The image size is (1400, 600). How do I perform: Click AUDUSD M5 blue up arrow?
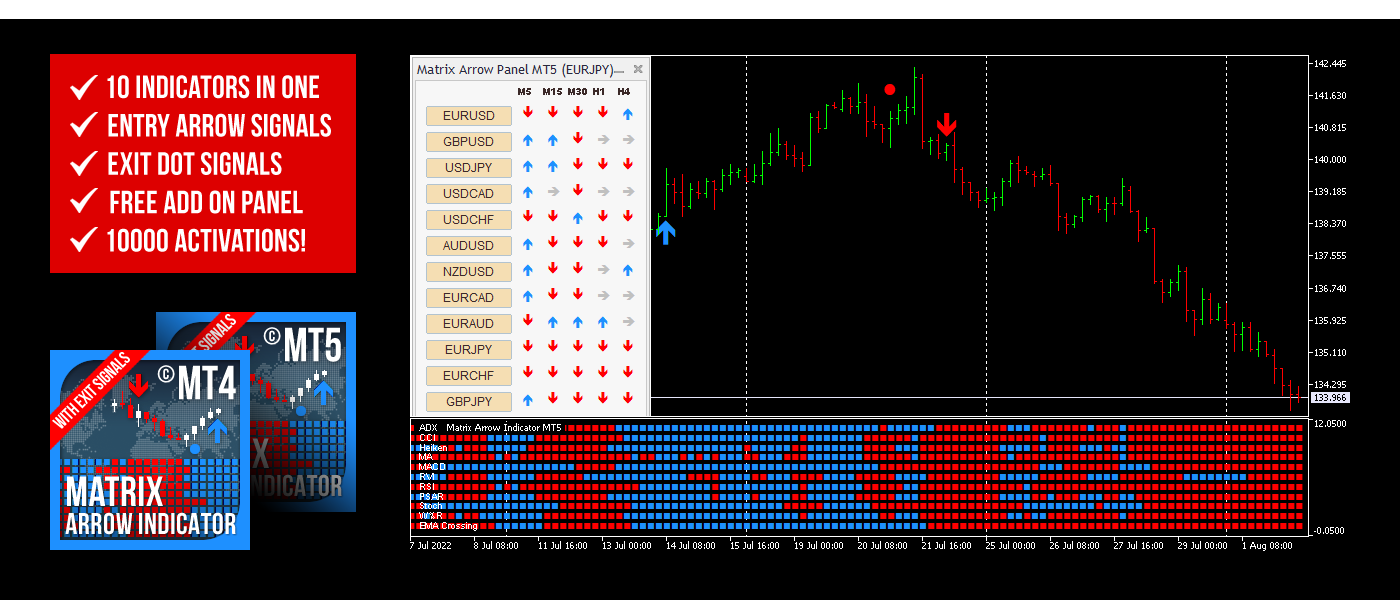tap(527, 244)
